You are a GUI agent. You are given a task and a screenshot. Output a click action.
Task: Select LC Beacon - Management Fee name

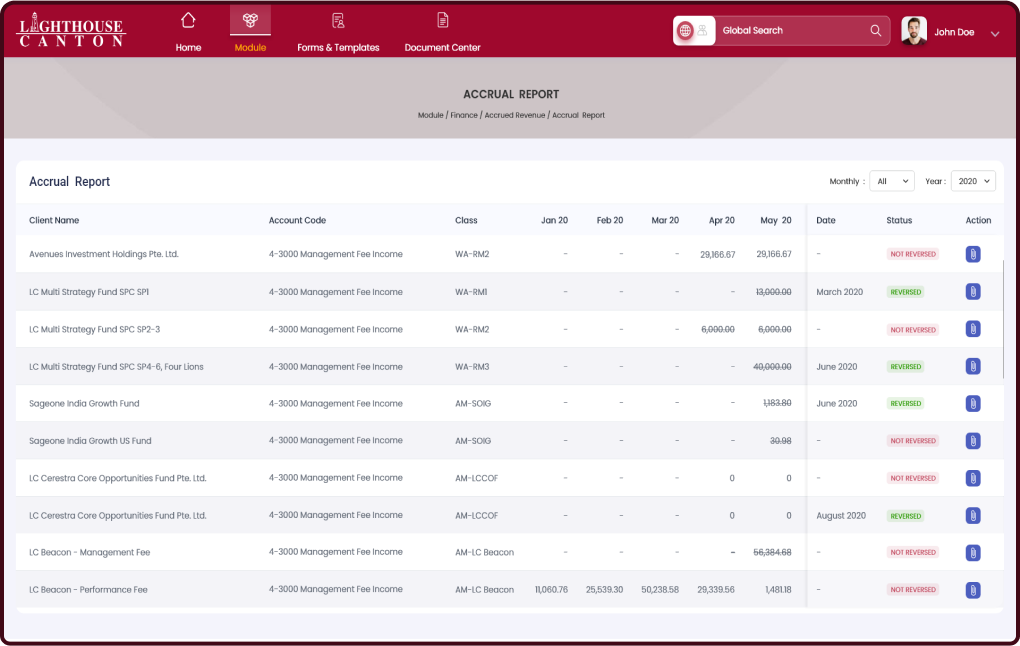89,553
